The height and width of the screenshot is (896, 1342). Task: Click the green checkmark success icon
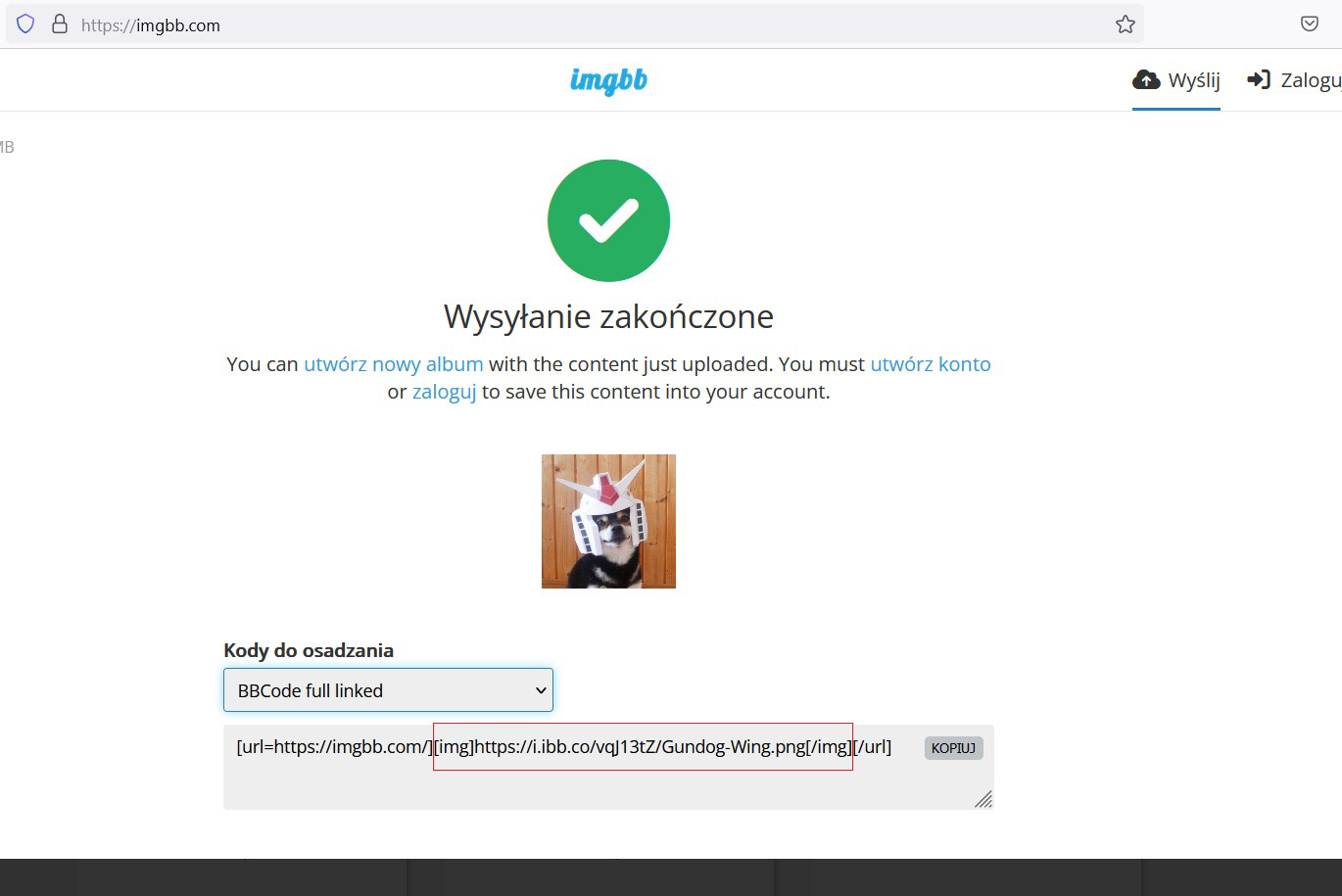click(x=608, y=219)
